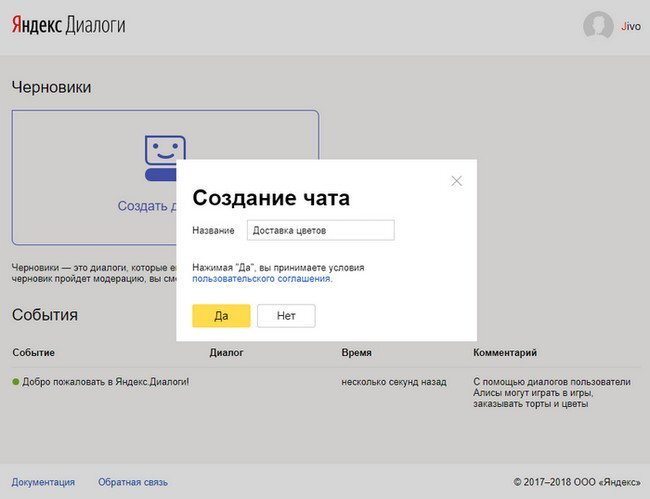Confirm with the Да button
Viewport: 650px width, 499px height.
coord(221,316)
